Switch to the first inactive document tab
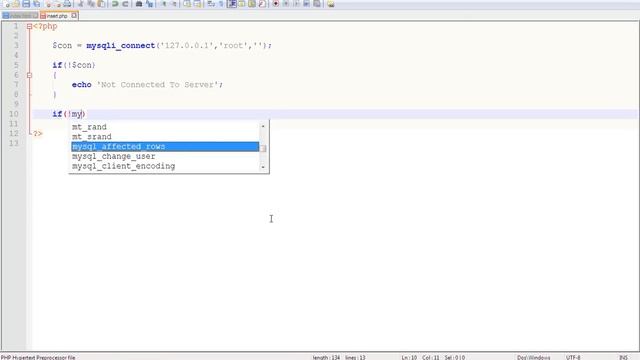 click(20, 16)
